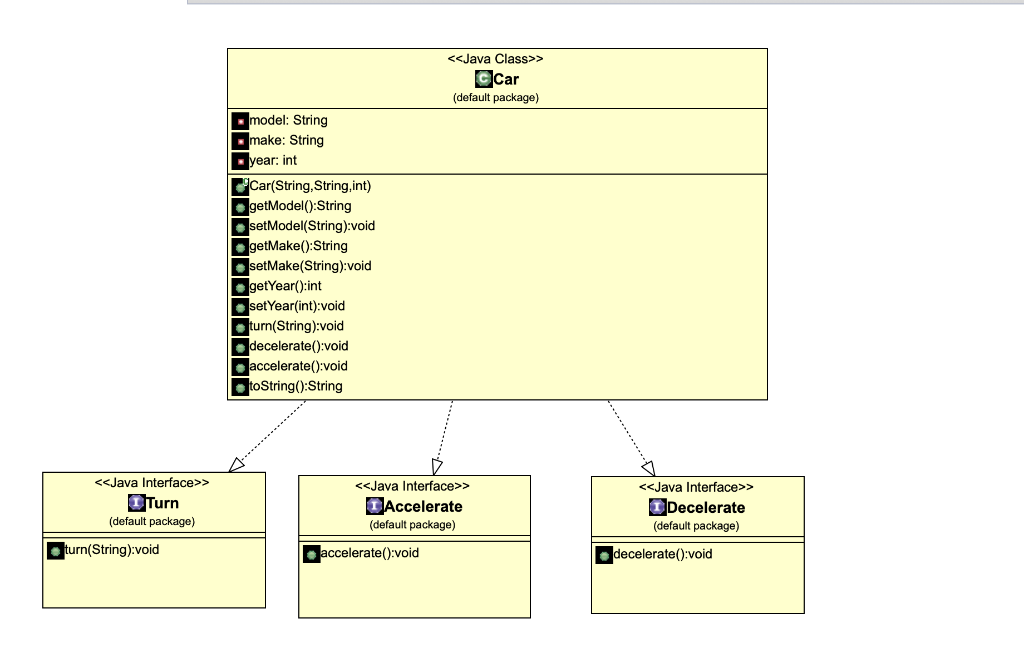Click constructor icon beside Car(String,String,int)

tap(240, 186)
